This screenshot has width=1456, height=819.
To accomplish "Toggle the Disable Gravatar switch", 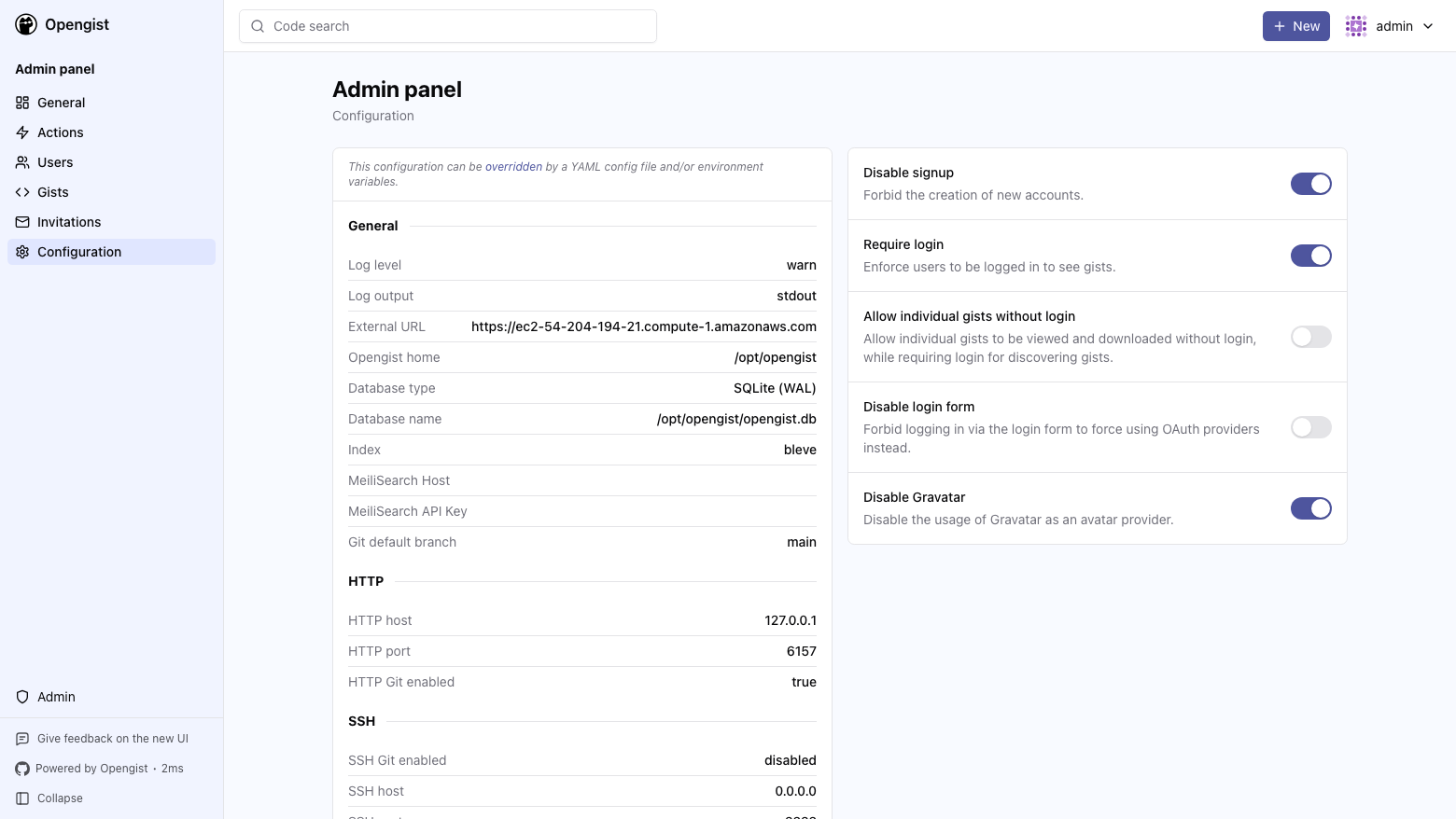I will [1311, 508].
